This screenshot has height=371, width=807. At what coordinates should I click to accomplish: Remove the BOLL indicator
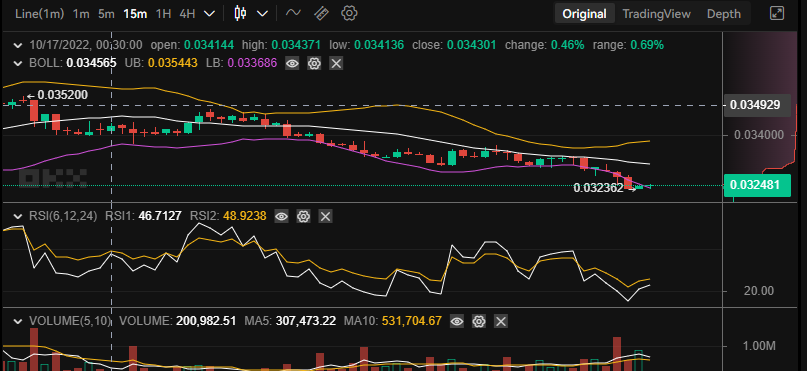336,64
